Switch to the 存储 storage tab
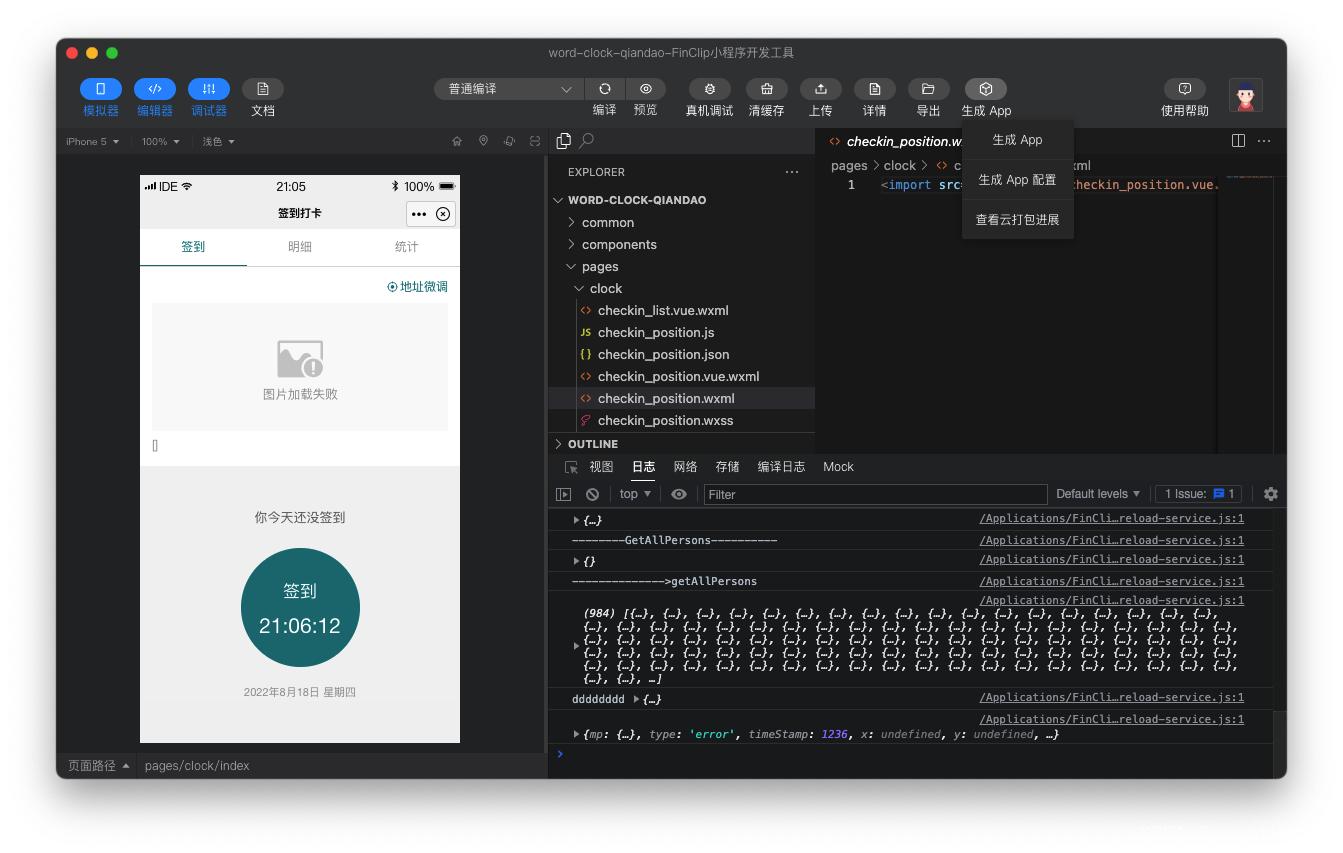Screen dimensions: 1343x853 (727, 467)
